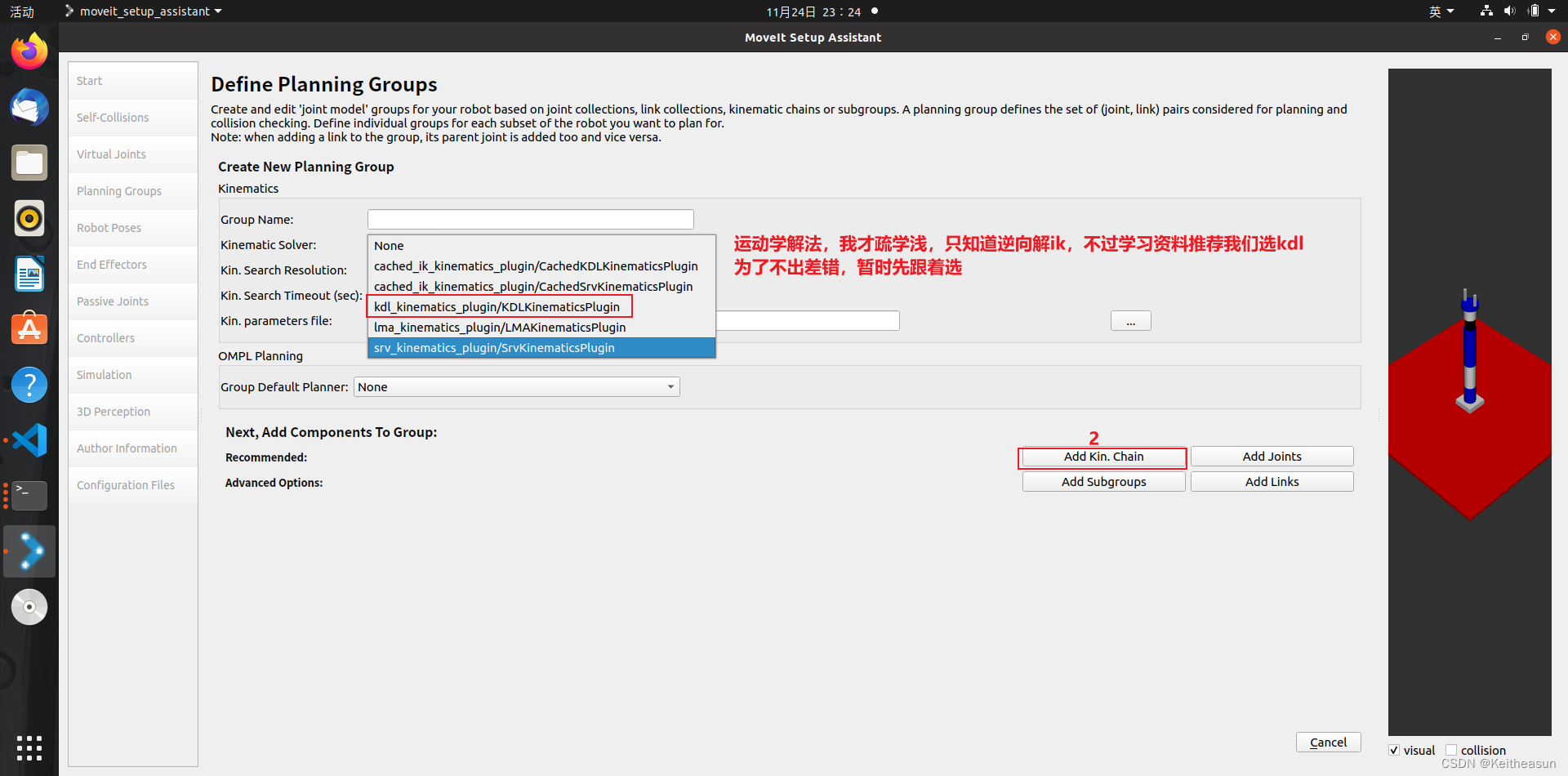Go to the Start step
Image resolution: width=1568 pixels, height=776 pixels.
tap(133, 81)
